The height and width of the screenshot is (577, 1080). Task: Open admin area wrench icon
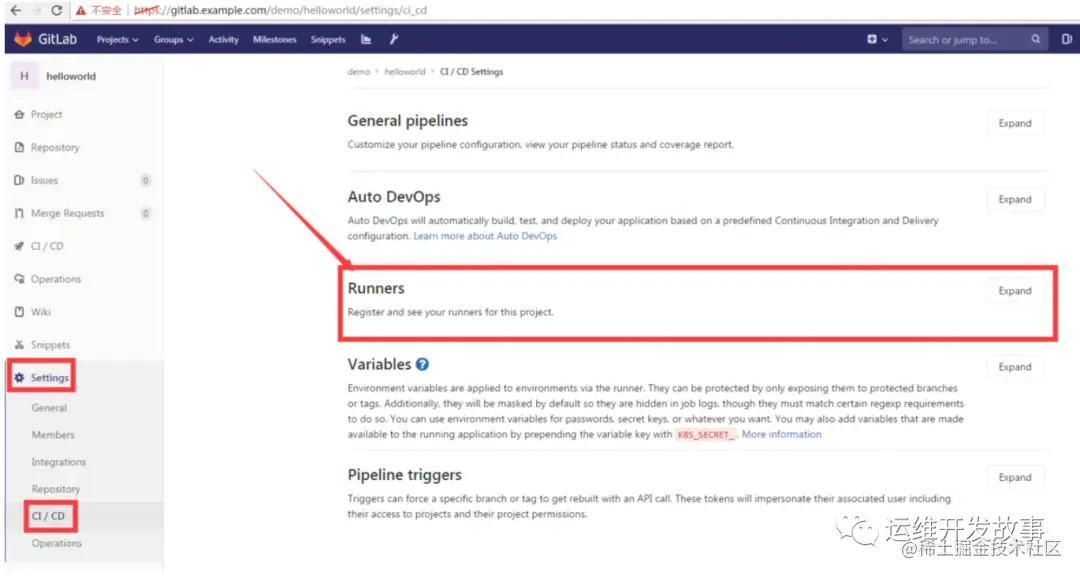point(394,39)
